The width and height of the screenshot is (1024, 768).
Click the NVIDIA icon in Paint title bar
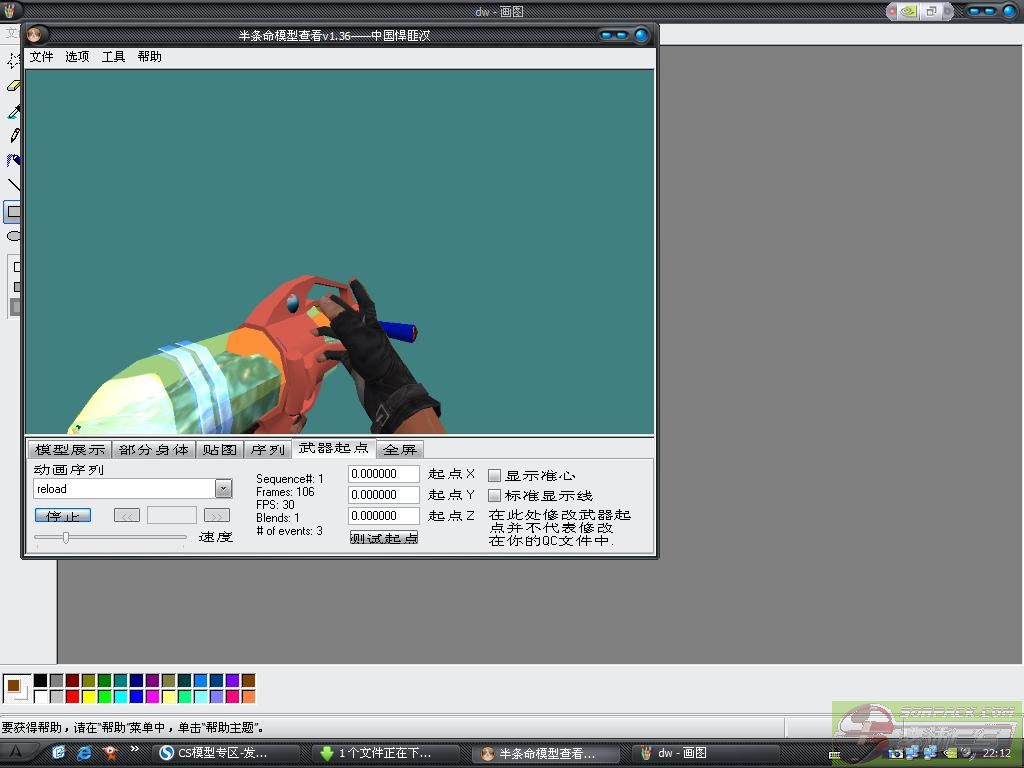(907, 11)
